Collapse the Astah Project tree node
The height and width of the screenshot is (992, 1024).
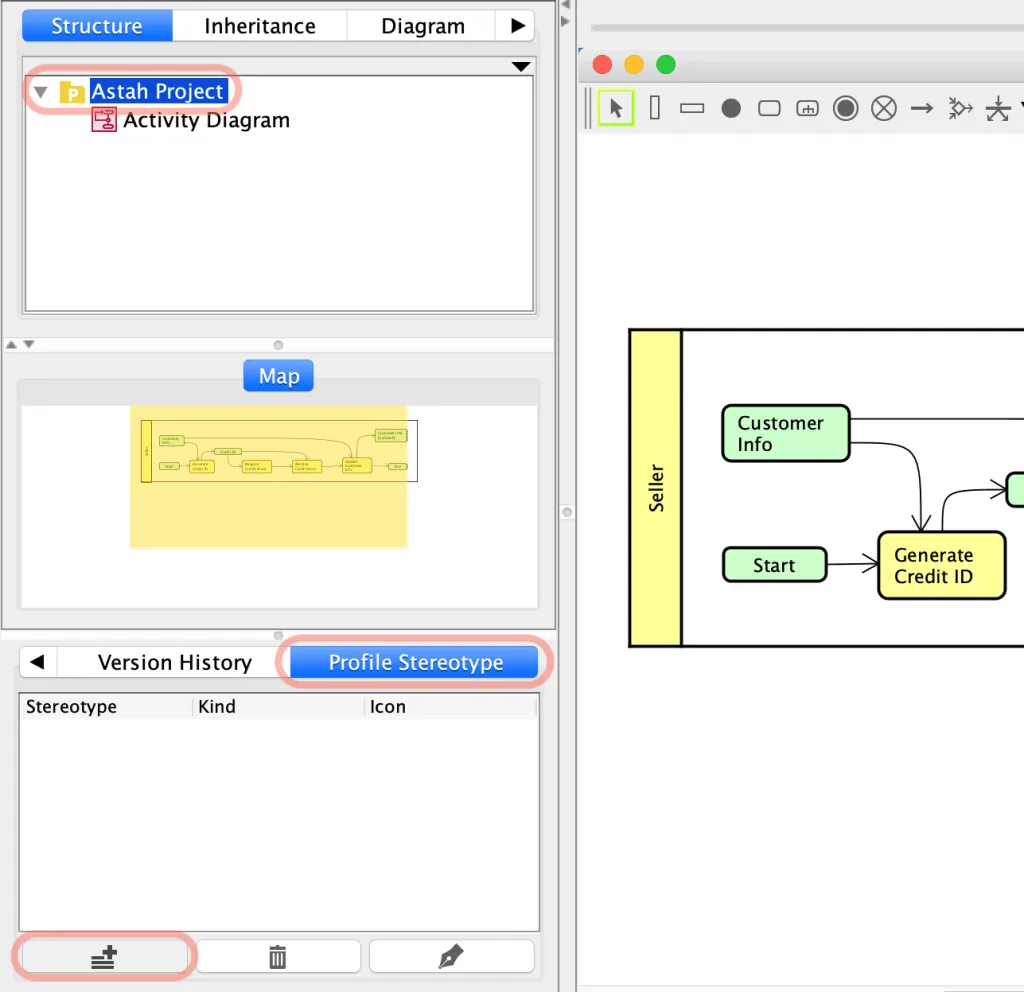[41, 92]
